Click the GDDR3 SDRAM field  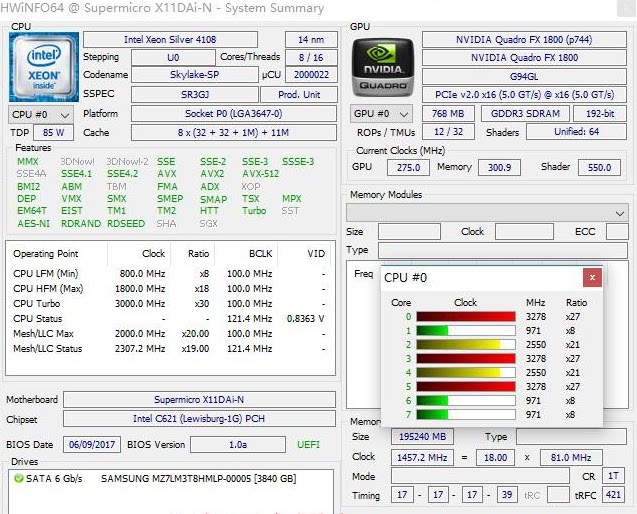[x=525, y=113]
